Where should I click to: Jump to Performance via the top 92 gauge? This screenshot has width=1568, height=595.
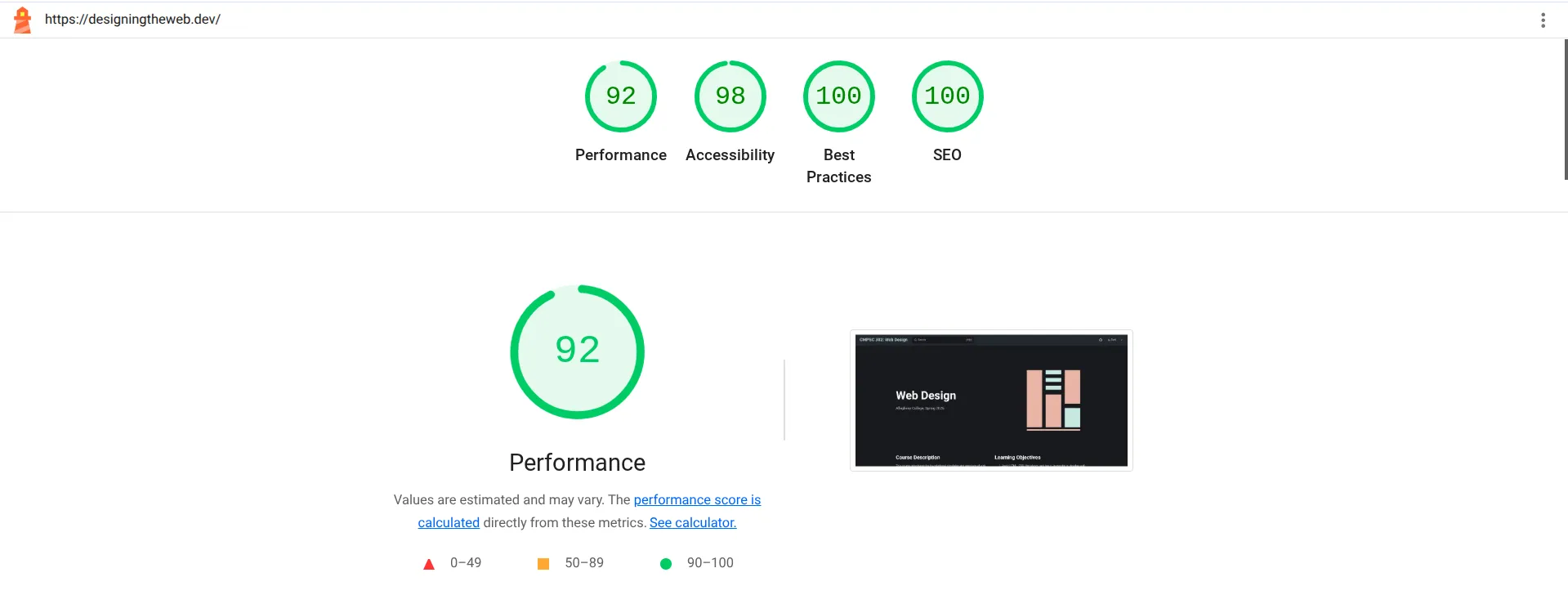621,96
